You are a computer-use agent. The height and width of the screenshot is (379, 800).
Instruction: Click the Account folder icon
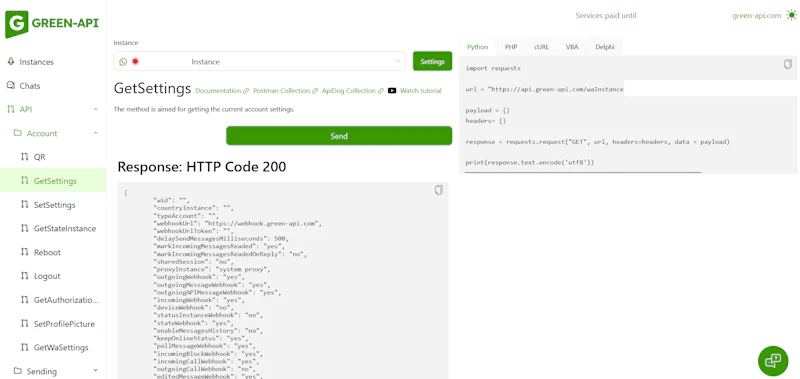18,133
